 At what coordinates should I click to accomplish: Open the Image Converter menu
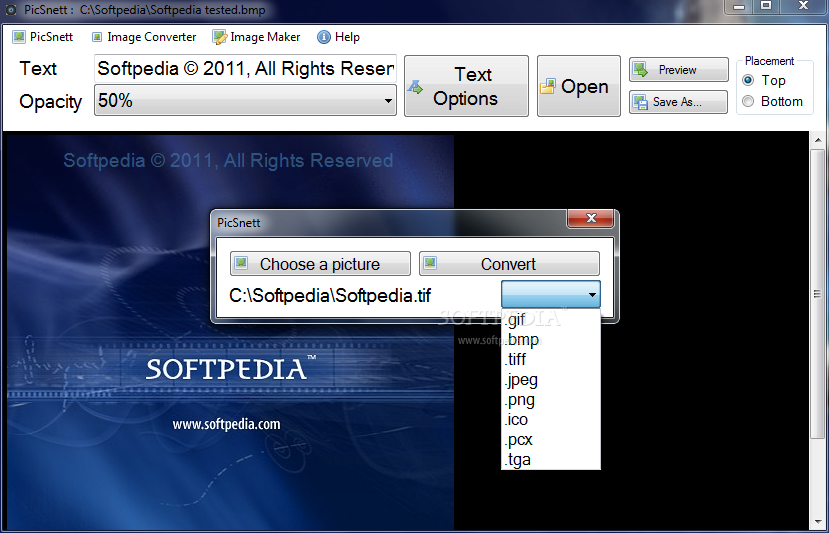coord(144,37)
